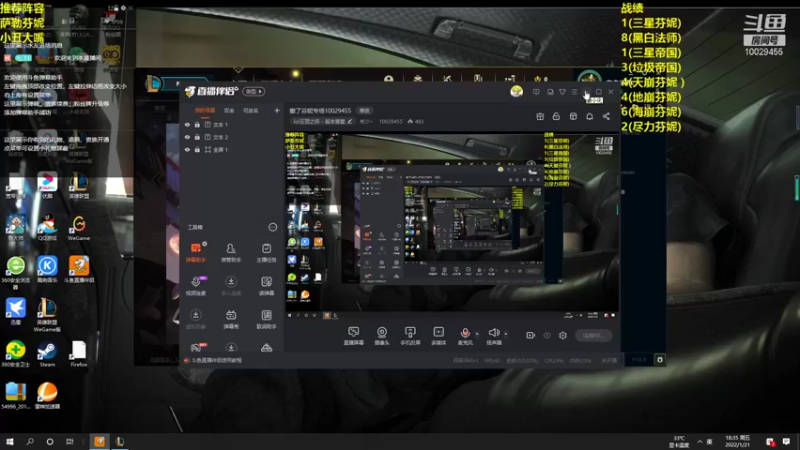
Task: Switch to the first scene tab
Action: pos(205,110)
